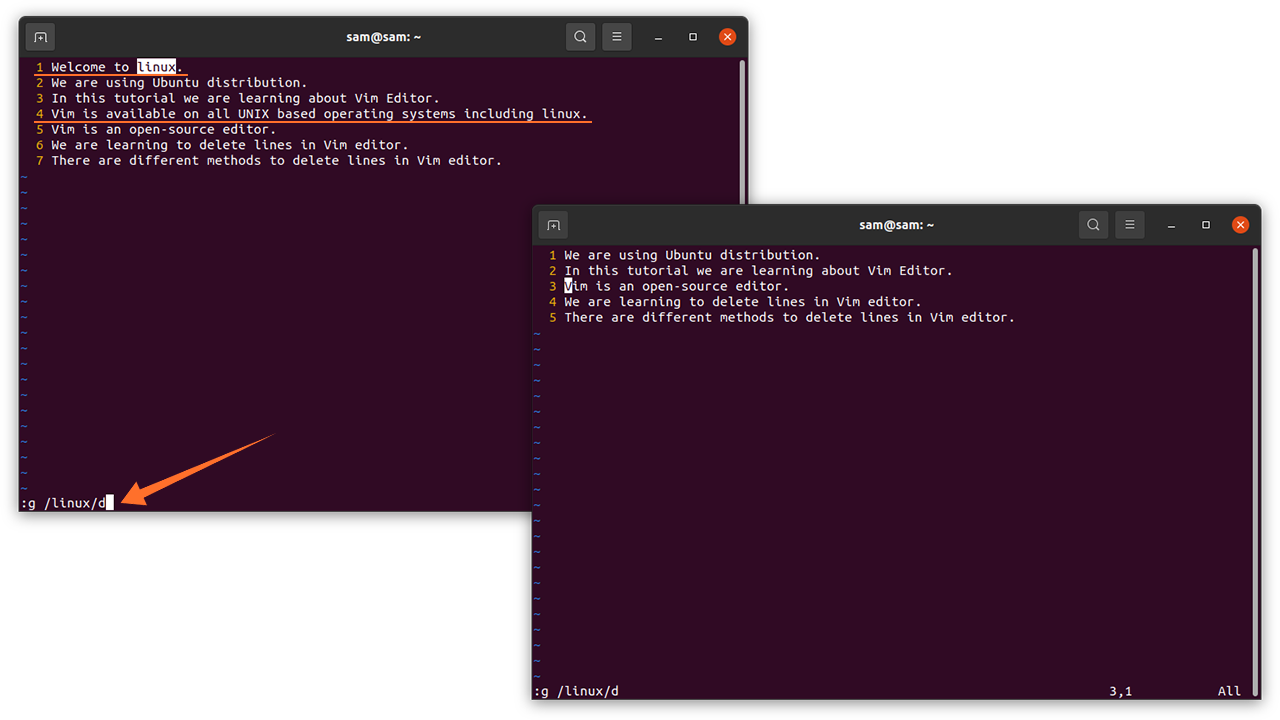This screenshot has width=1280, height=720.
Task: Maximize the upper-left terminal window
Action: pos(693,37)
